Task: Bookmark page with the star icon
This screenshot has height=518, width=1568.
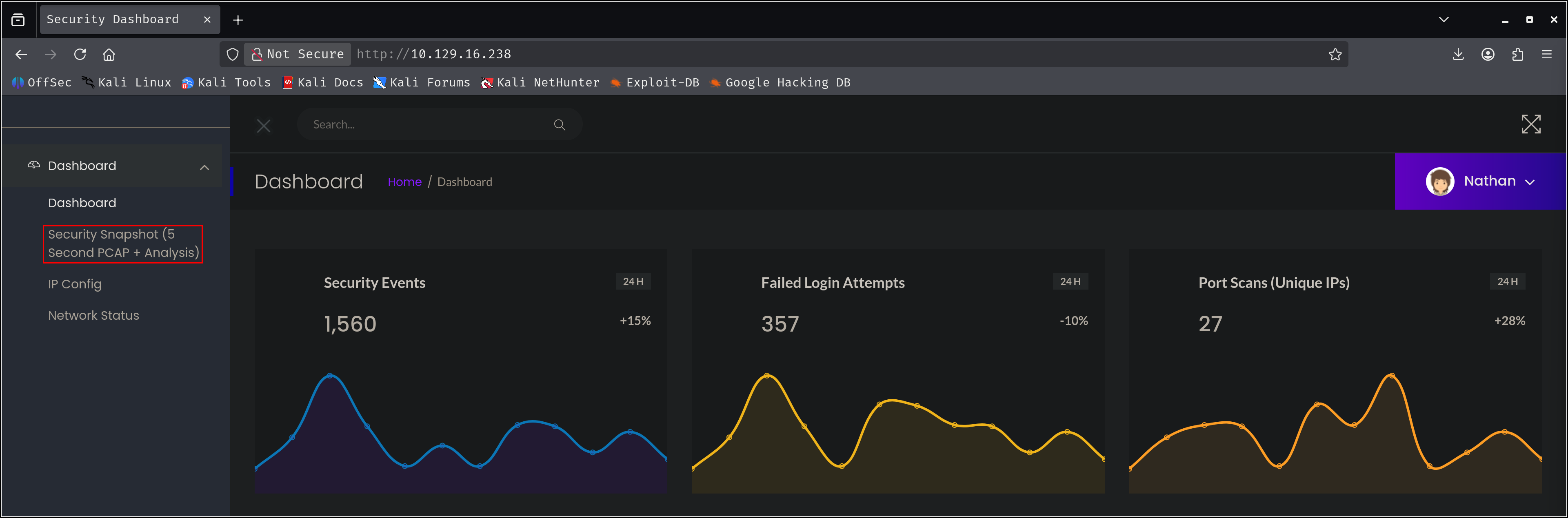Action: [1335, 54]
